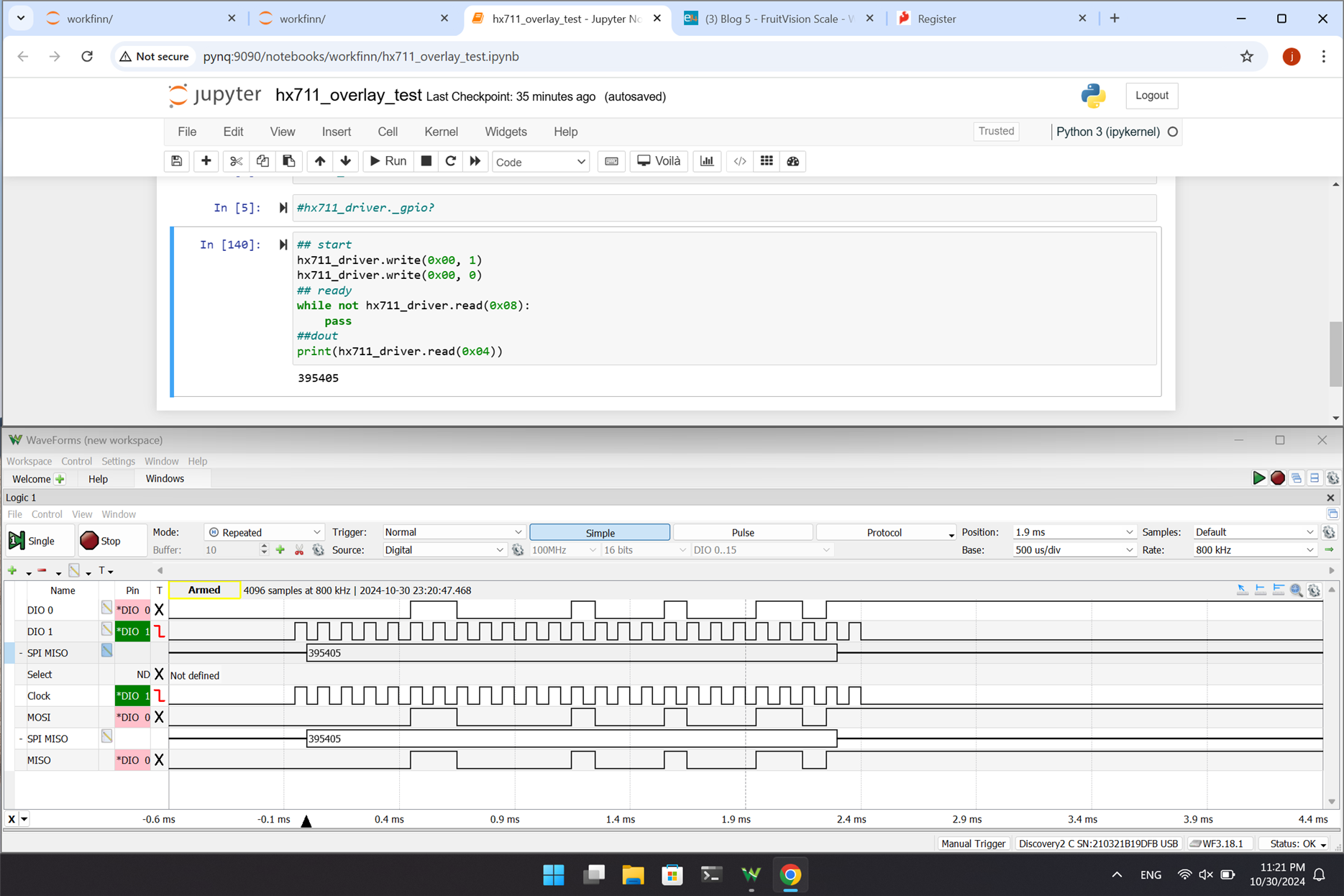1344x896 pixels.
Task: Toggle the trigger condition X for MISO
Action: click(159, 760)
